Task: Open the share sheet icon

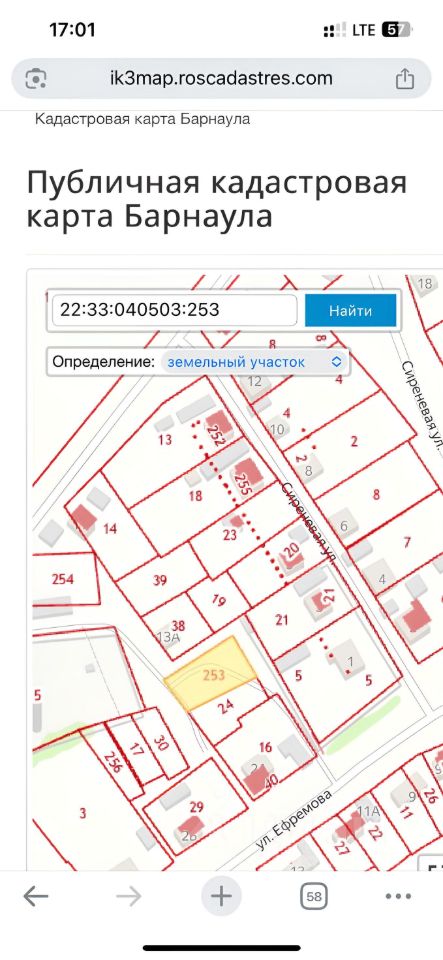Action: pos(404,79)
